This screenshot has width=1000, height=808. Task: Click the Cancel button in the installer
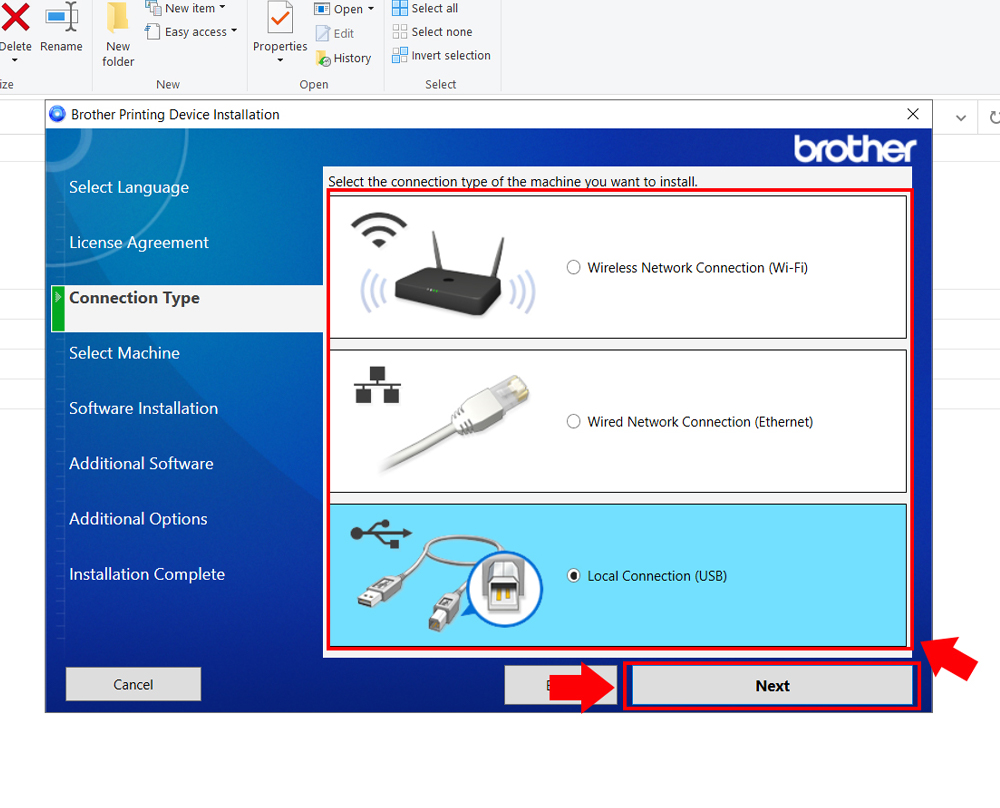(x=133, y=684)
